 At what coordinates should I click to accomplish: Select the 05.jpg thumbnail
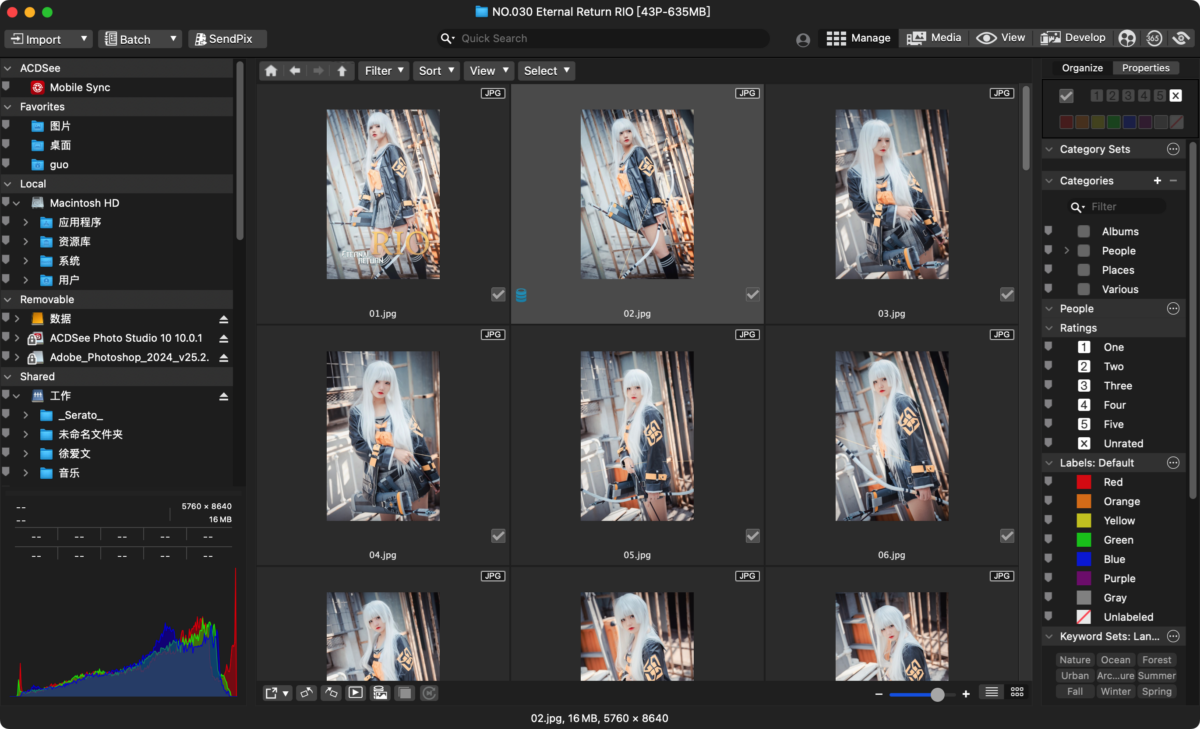click(x=637, y=436)
